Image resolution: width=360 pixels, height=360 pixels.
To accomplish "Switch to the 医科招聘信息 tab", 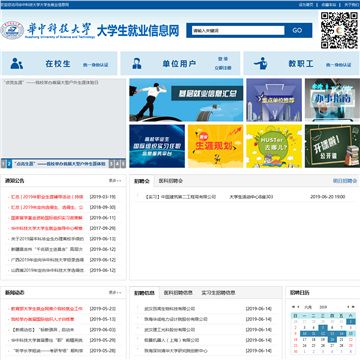I will [x=178, y=293].
